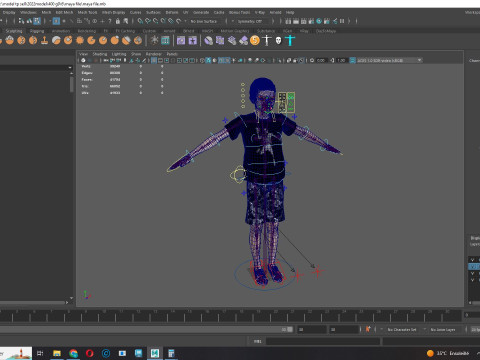Select the Flatten sculpt tool with stamp icon

pyautogui.click(x=44, y=41)
